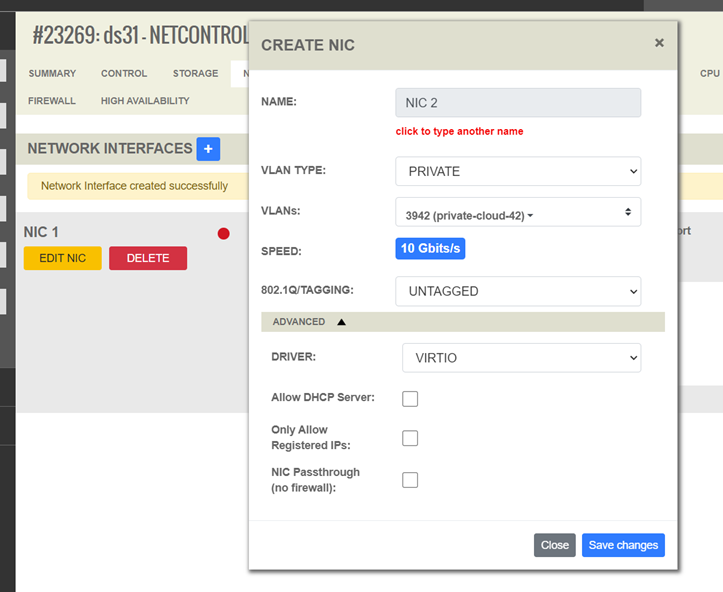Screen dimensions: 723x592
Task: Click the Advanced section header label
Action: point(299,322)
